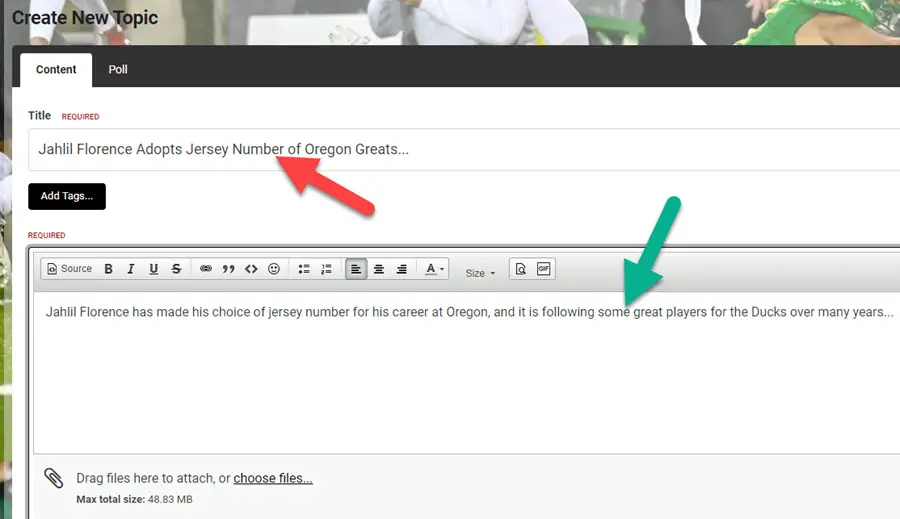
Task: Click the choose files link
Action: [273, 479]
